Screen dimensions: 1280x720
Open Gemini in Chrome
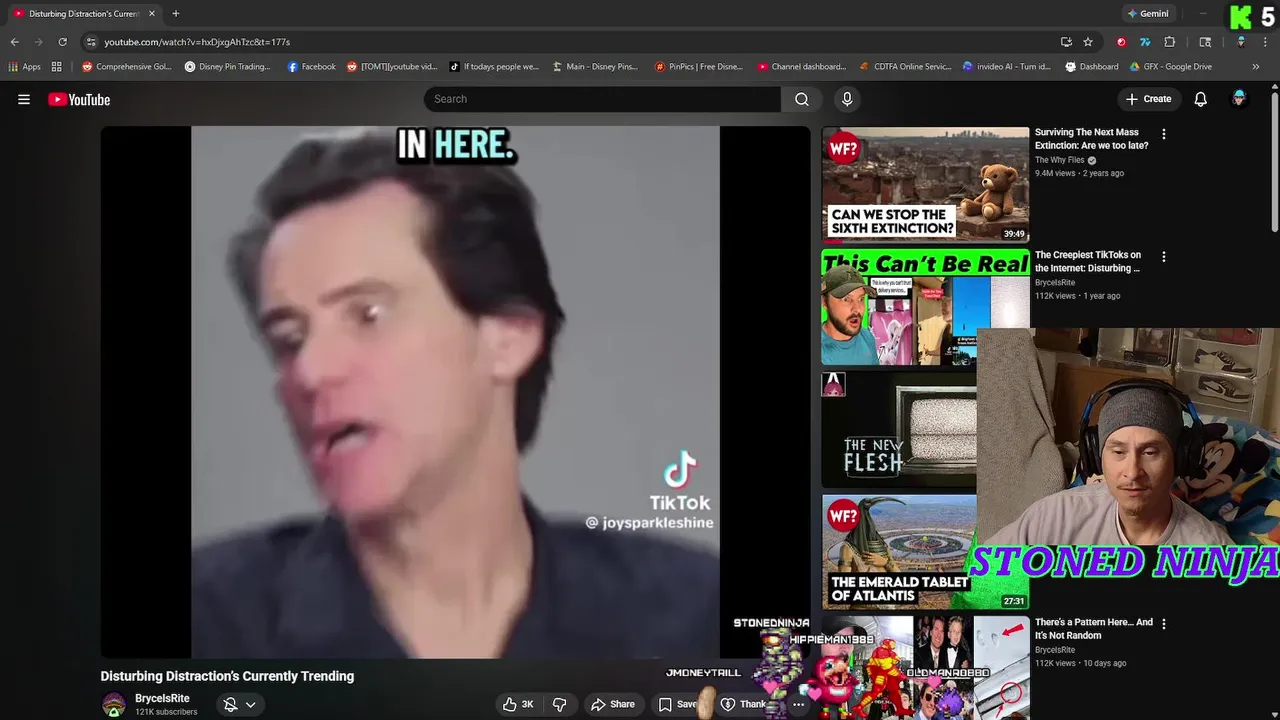click(1147, 14)
